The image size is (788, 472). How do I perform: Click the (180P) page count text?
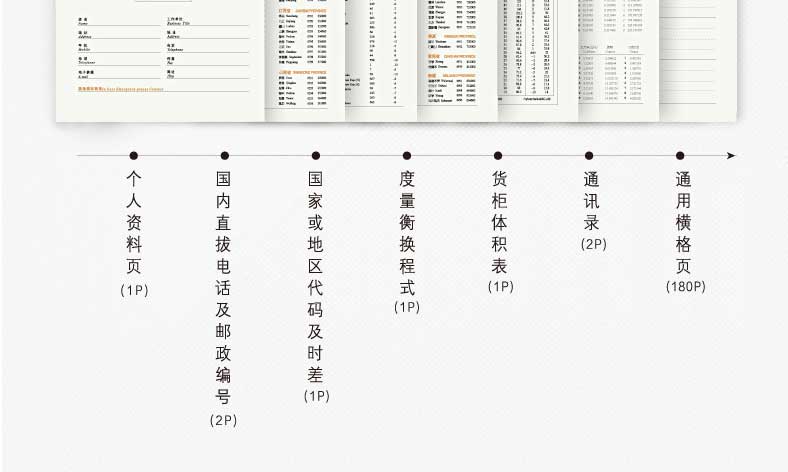[x=685, y=287]
